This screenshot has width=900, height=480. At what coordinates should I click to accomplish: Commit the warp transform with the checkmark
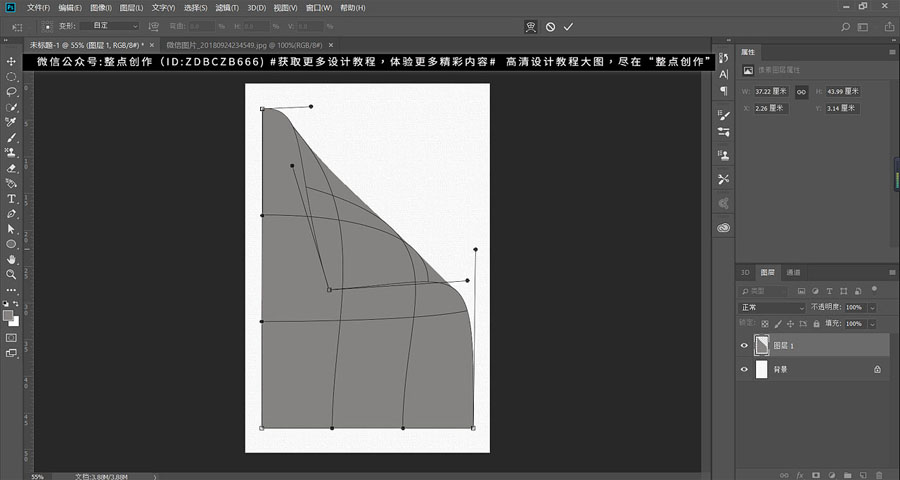tap(568, 26)
